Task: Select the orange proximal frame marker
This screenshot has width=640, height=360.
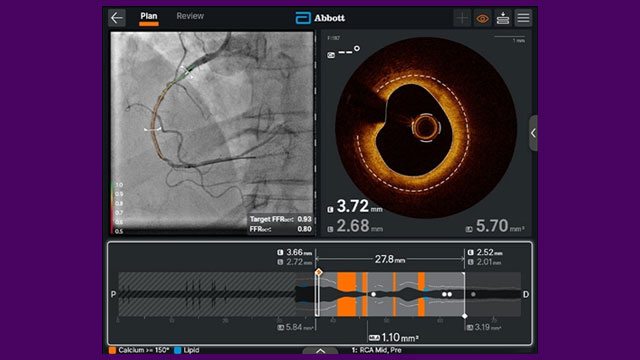Action: click(x=319, y=272)
